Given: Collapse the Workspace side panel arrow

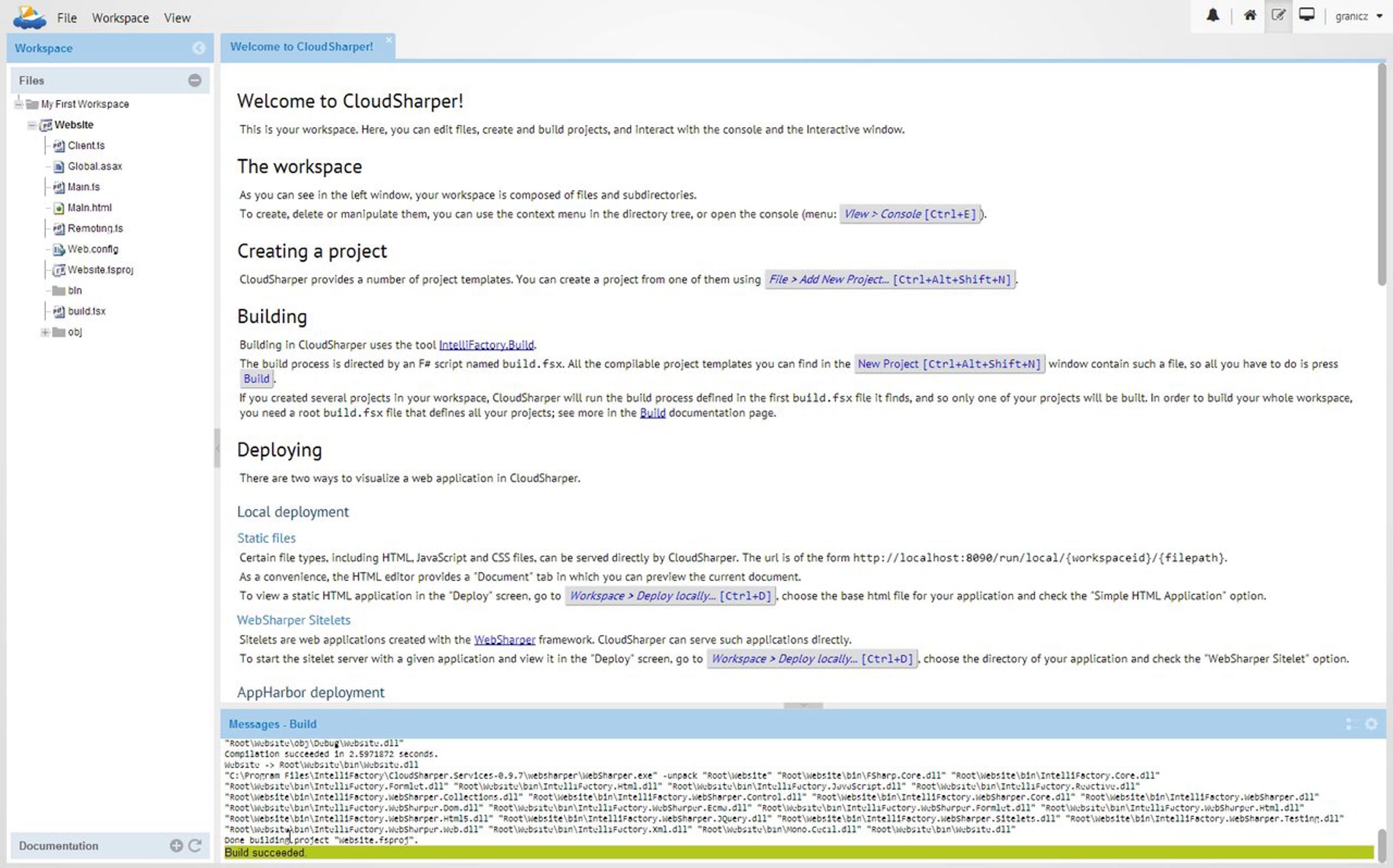Looking at the screenshot, I should click(199, 48).
